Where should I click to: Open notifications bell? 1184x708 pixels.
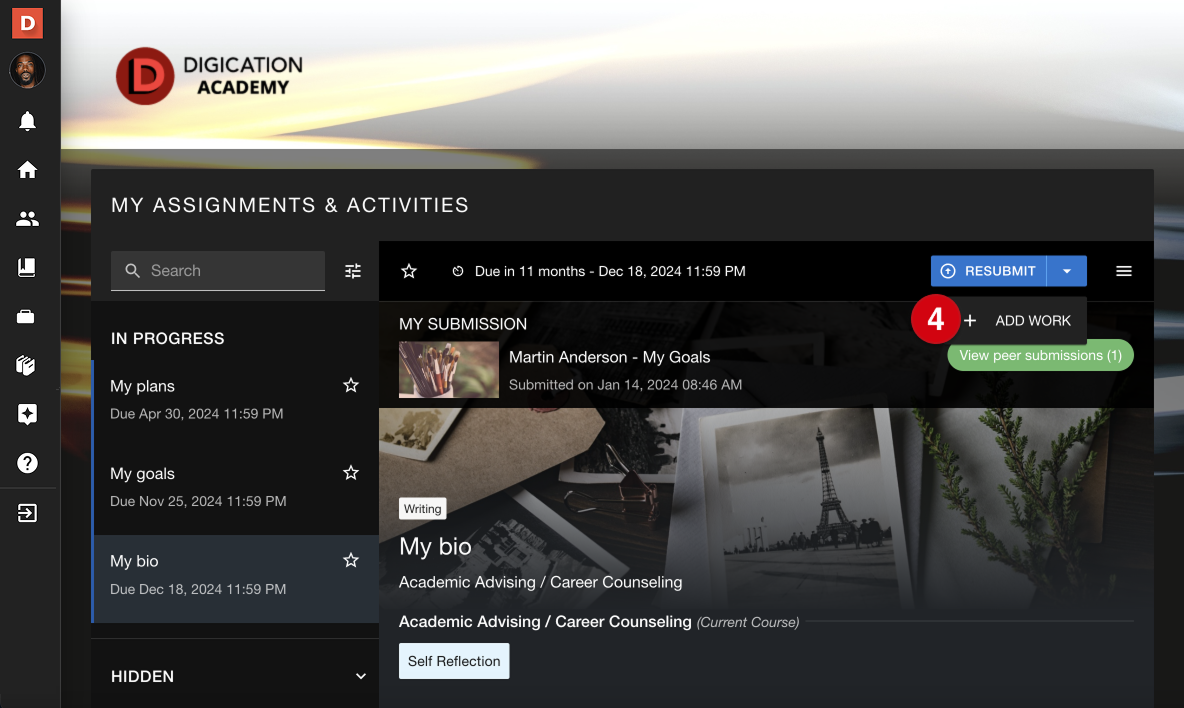(27, 121)
